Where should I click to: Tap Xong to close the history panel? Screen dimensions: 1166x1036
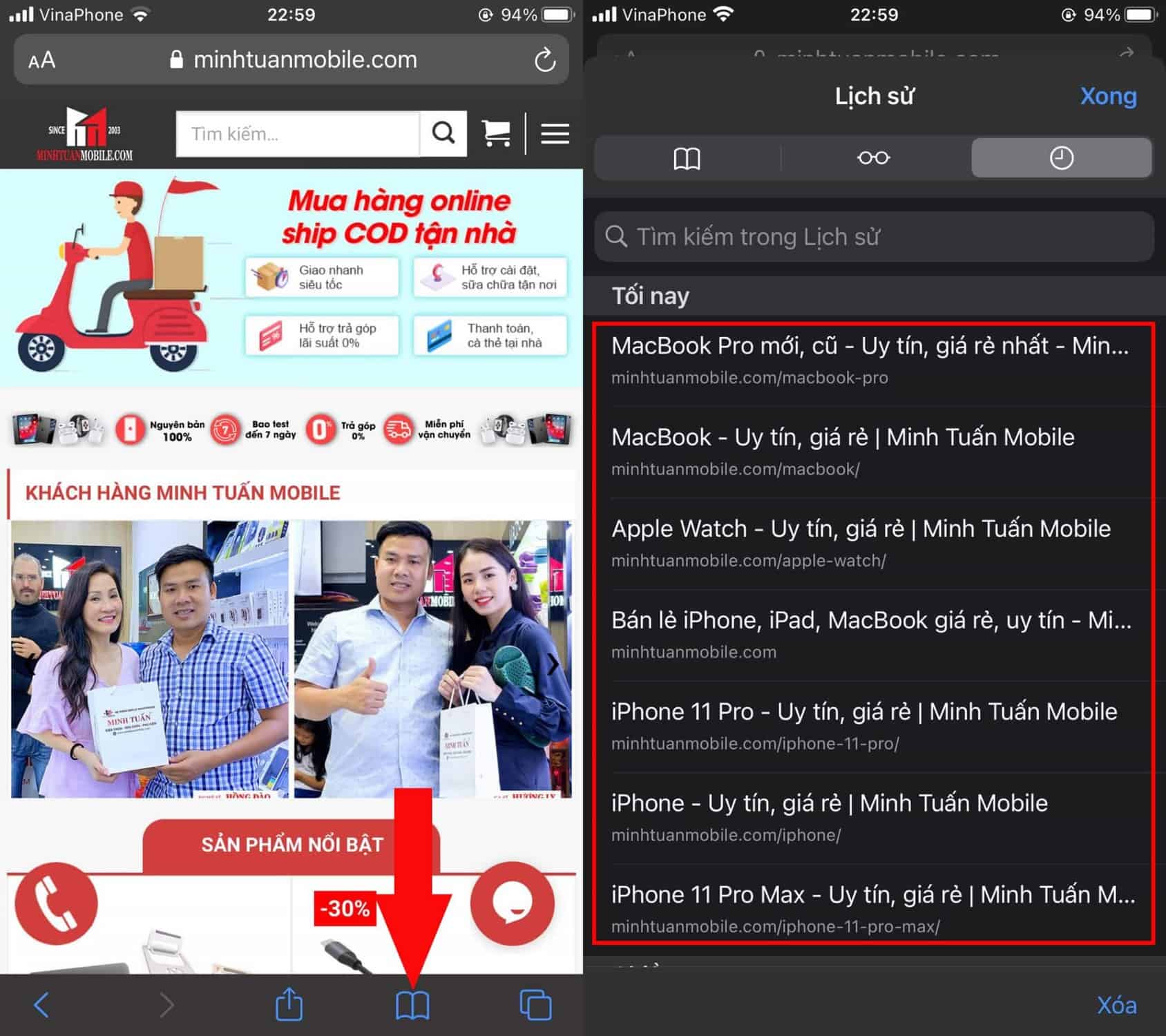tap(1108, 96)
